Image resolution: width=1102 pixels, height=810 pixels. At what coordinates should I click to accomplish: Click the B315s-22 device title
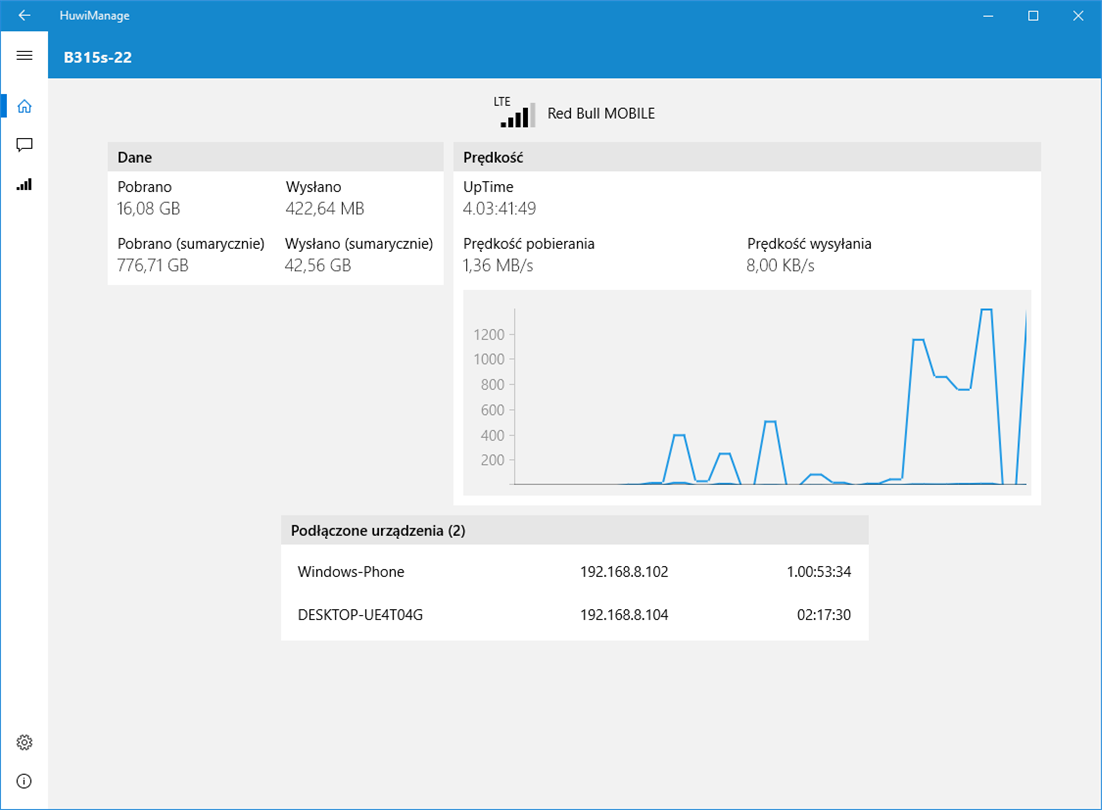(98, 58)
